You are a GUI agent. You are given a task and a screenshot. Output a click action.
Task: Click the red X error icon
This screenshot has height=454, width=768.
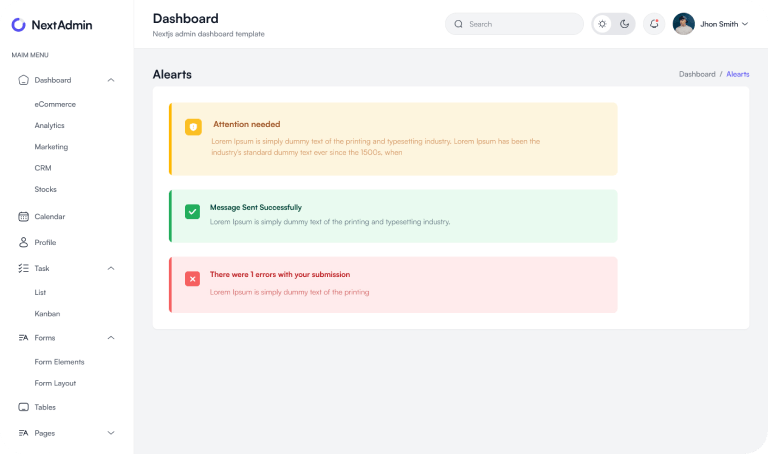coord(192,278)
